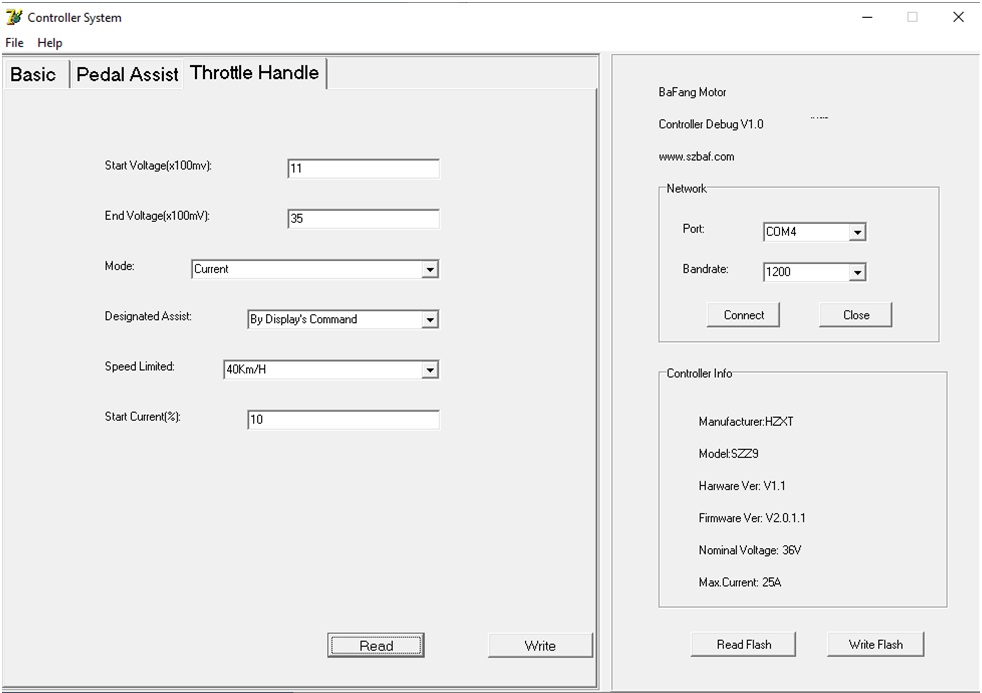The image size is (982, 693).
Task: Click the www.szbaf.com text
Action: 696,157
